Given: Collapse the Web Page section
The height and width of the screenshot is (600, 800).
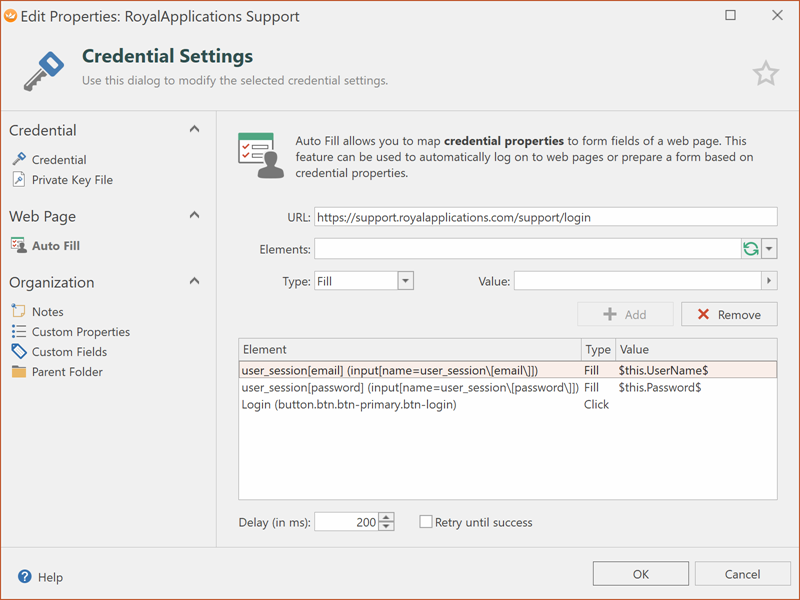Looking at the screenshot, I should pyautogui.click(x=194, y=215).
